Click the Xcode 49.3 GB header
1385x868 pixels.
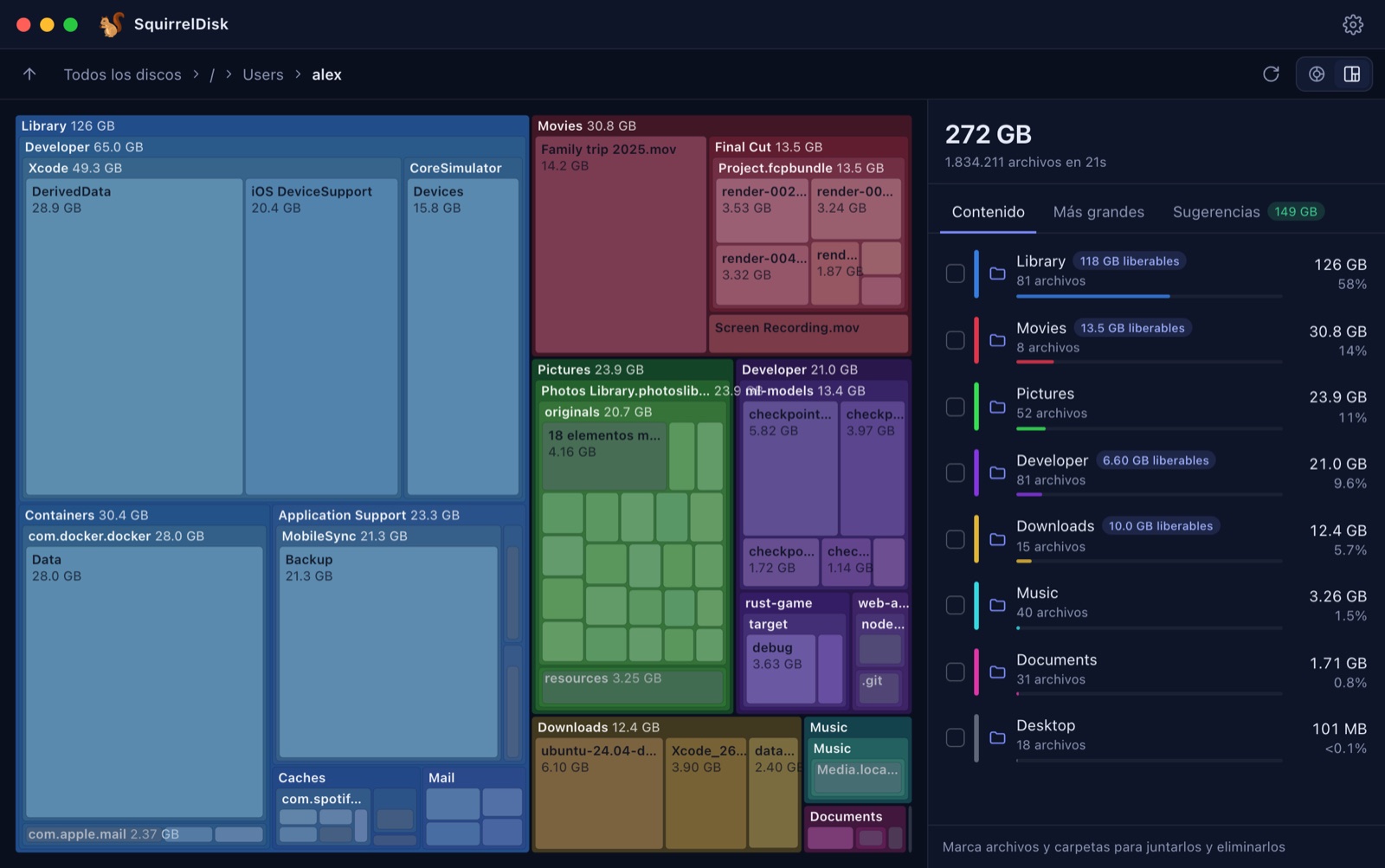click(x=75, y=168)
